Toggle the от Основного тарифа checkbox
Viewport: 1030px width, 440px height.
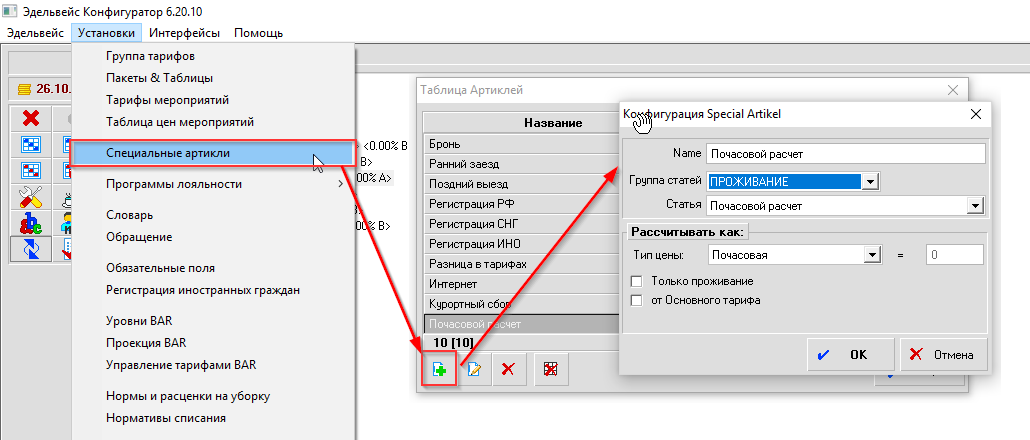(636, 300)
